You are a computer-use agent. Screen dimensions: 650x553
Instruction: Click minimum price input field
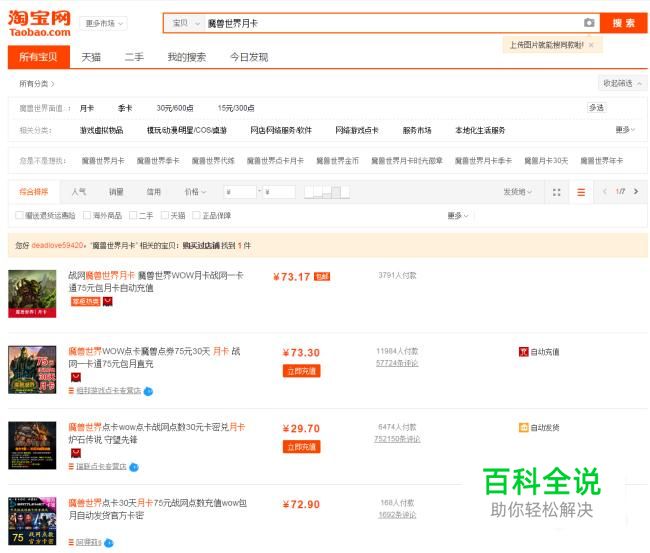click(x=240, y=192)
